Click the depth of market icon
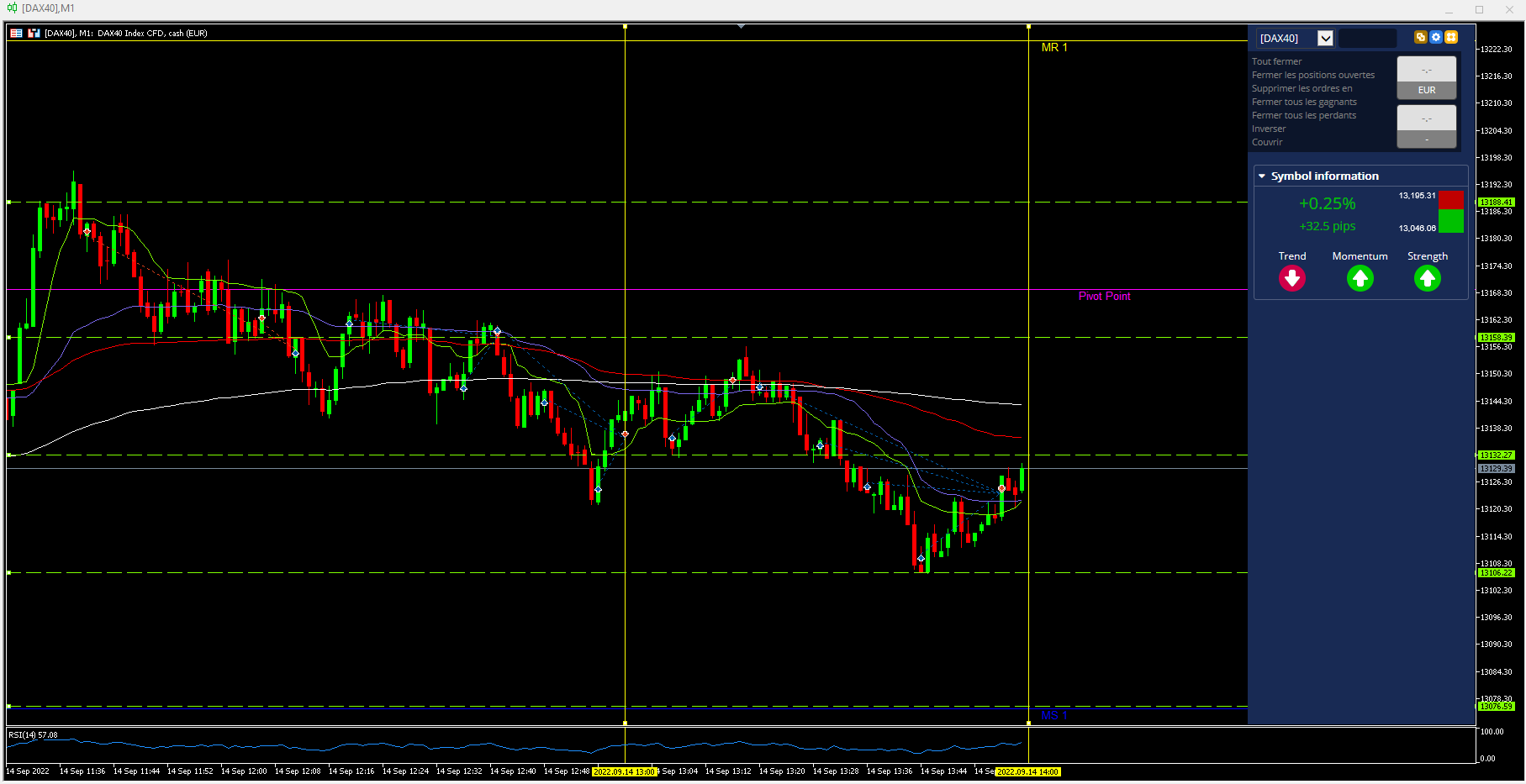This screenshot has height=784, width=1526. click(34, 34)
